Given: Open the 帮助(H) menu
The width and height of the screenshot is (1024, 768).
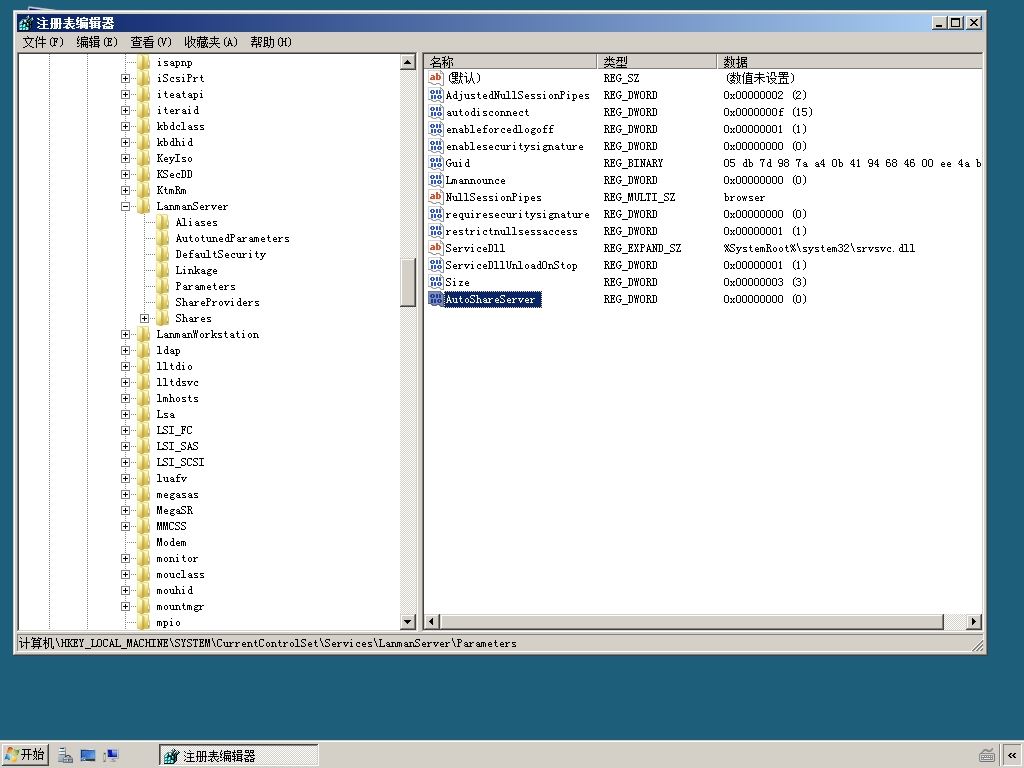Looking at the screenshot, I should (271, 42).
